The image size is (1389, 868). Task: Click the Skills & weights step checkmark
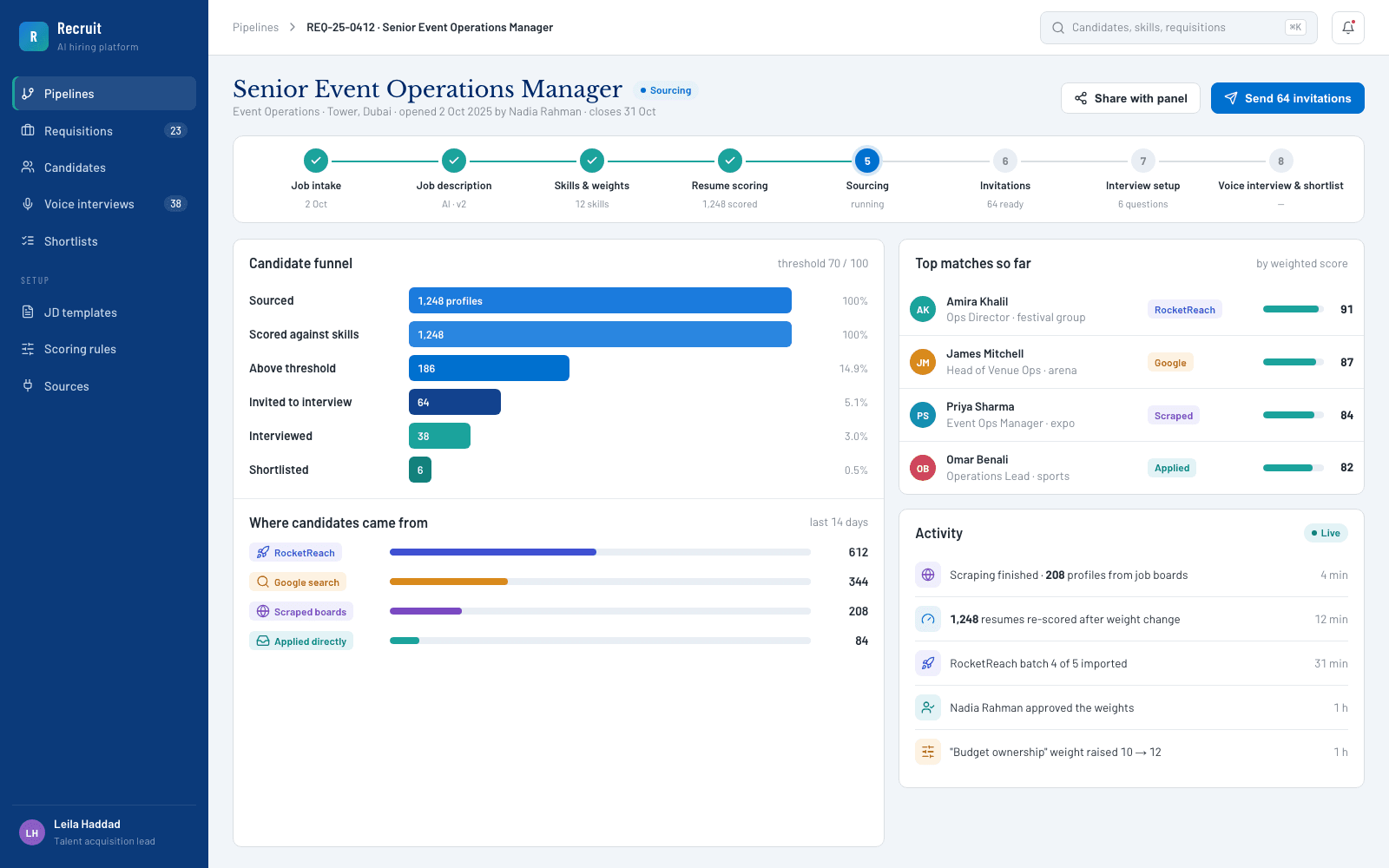pos(592,161)
